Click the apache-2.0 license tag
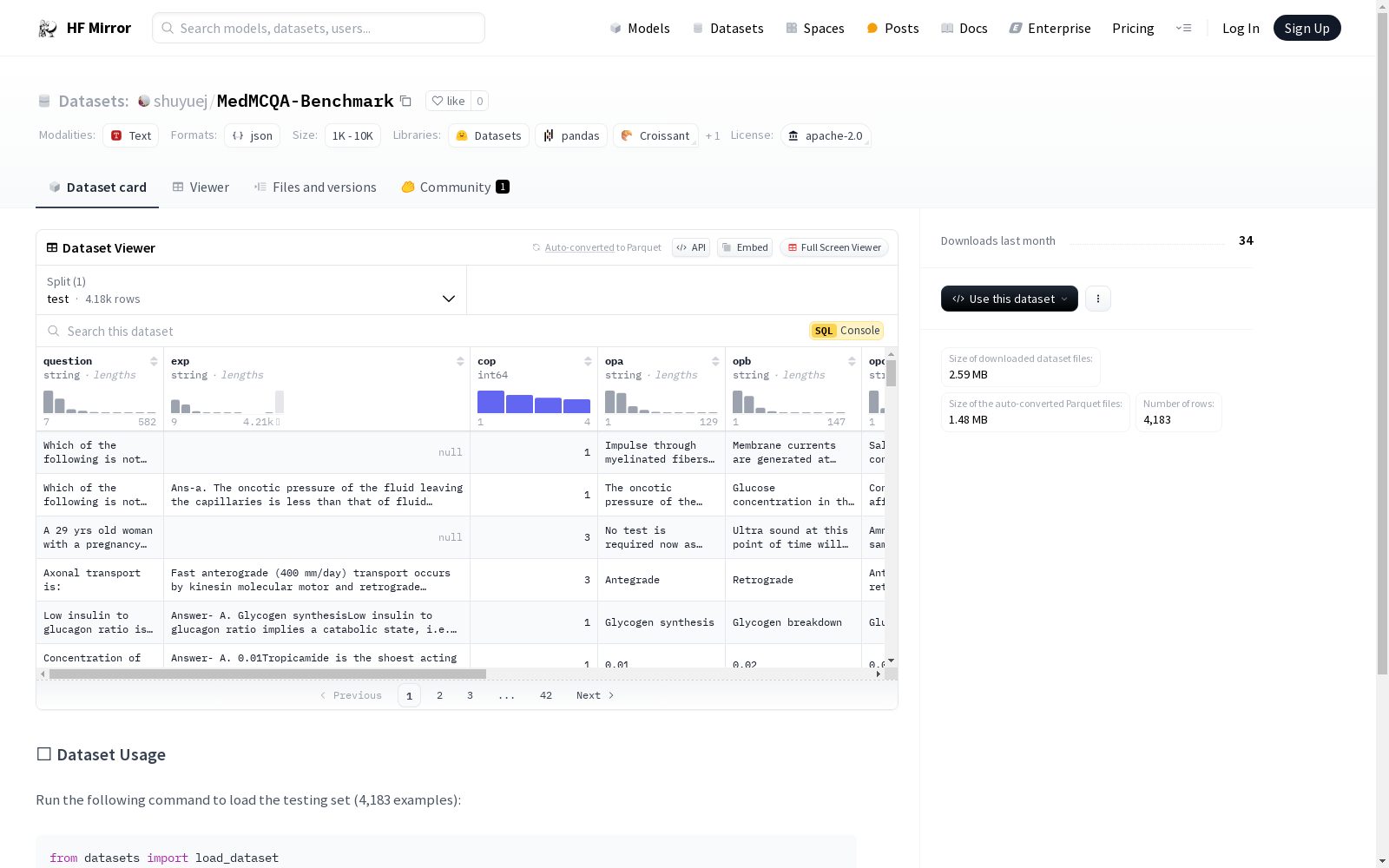This screenshot has width=1389, height=868. point(826,136)
